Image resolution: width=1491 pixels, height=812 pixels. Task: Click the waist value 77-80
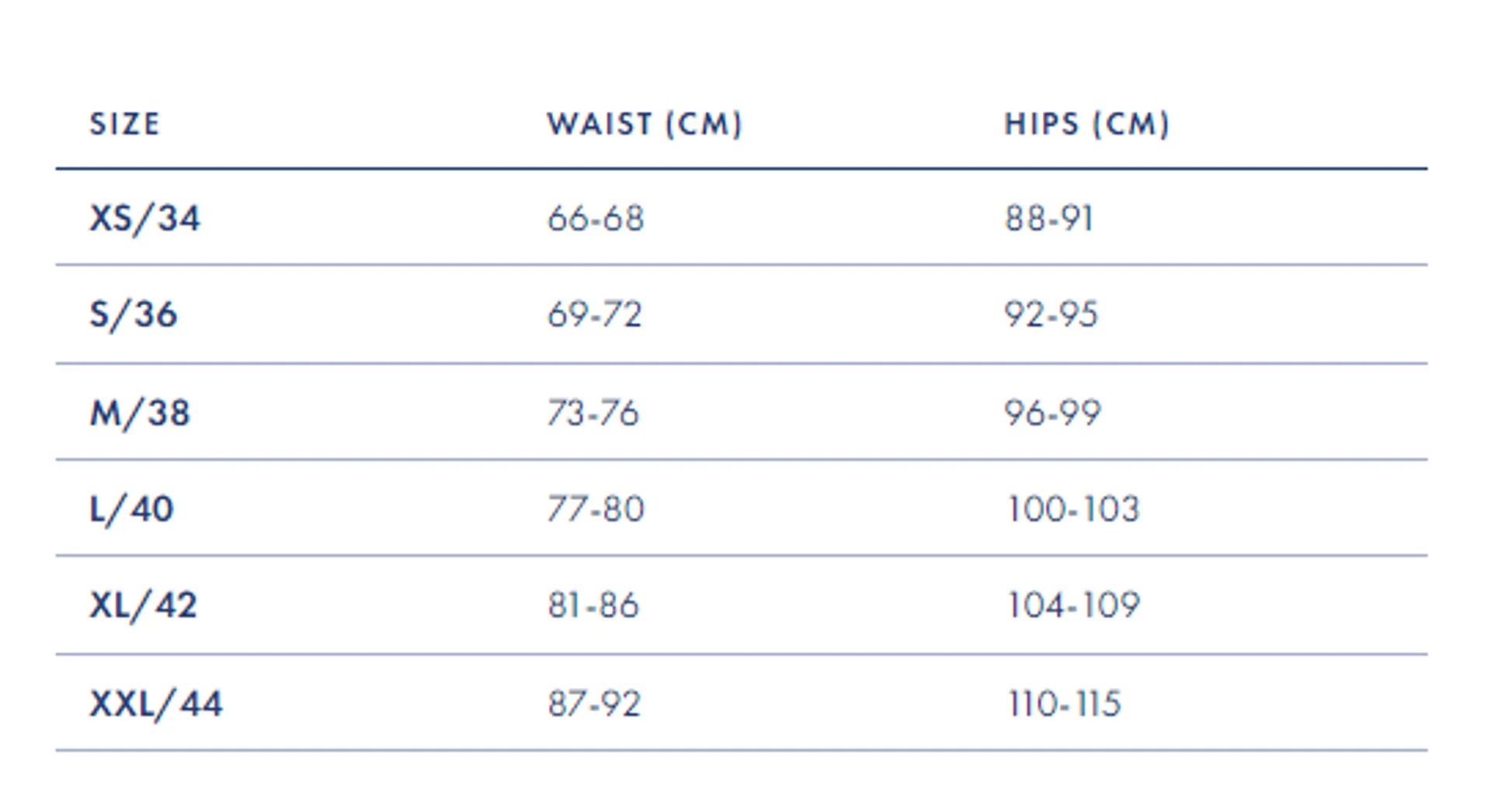click(596, 509)
